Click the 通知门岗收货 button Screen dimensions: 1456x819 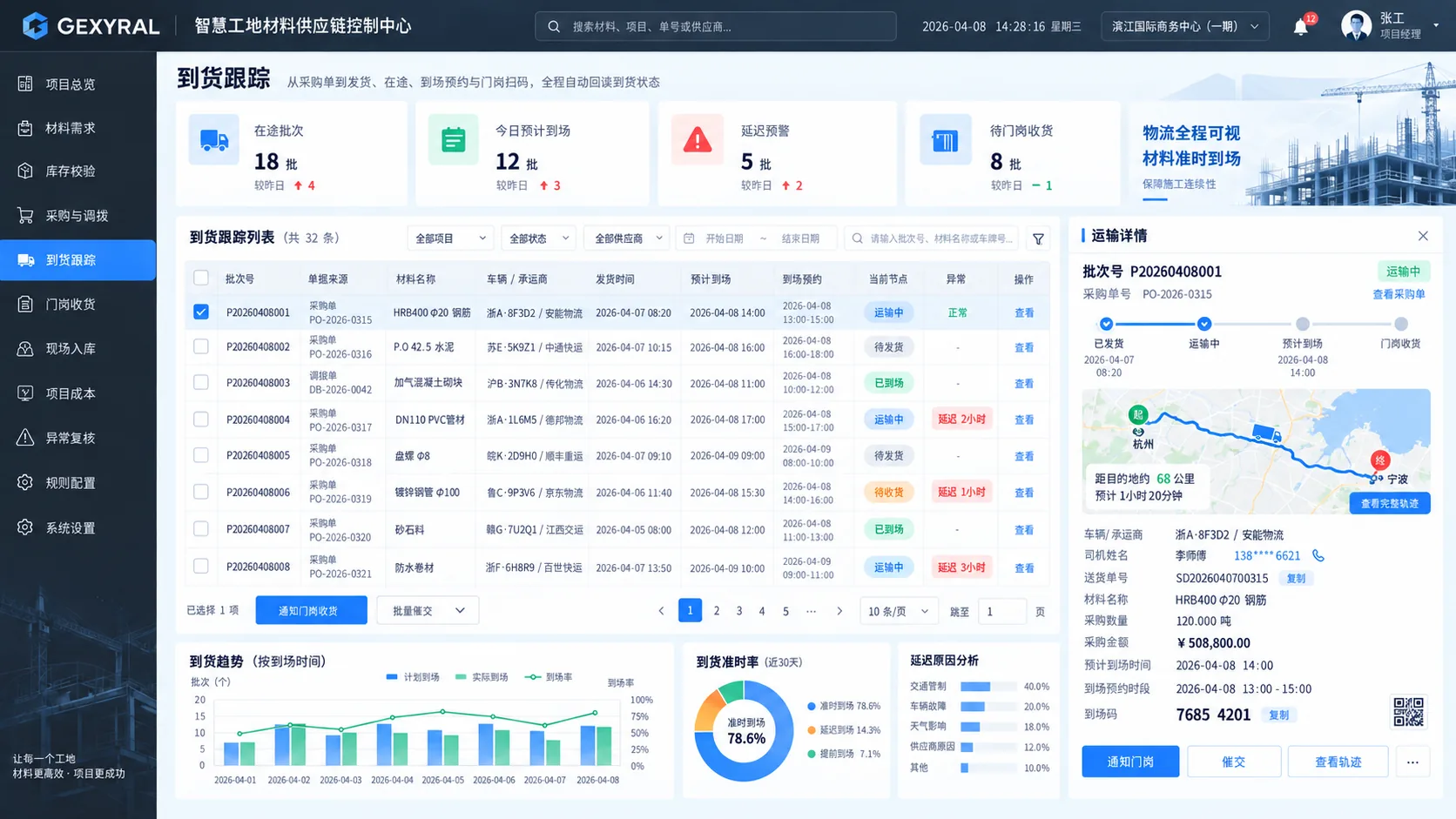[311, 611]
